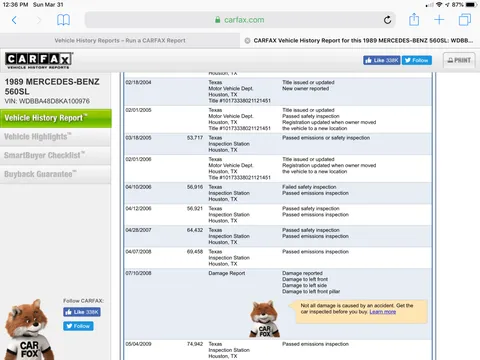The image size is (480, 360).
Task: Open Vehicle Highlights in sidebar
Action: 56,137
